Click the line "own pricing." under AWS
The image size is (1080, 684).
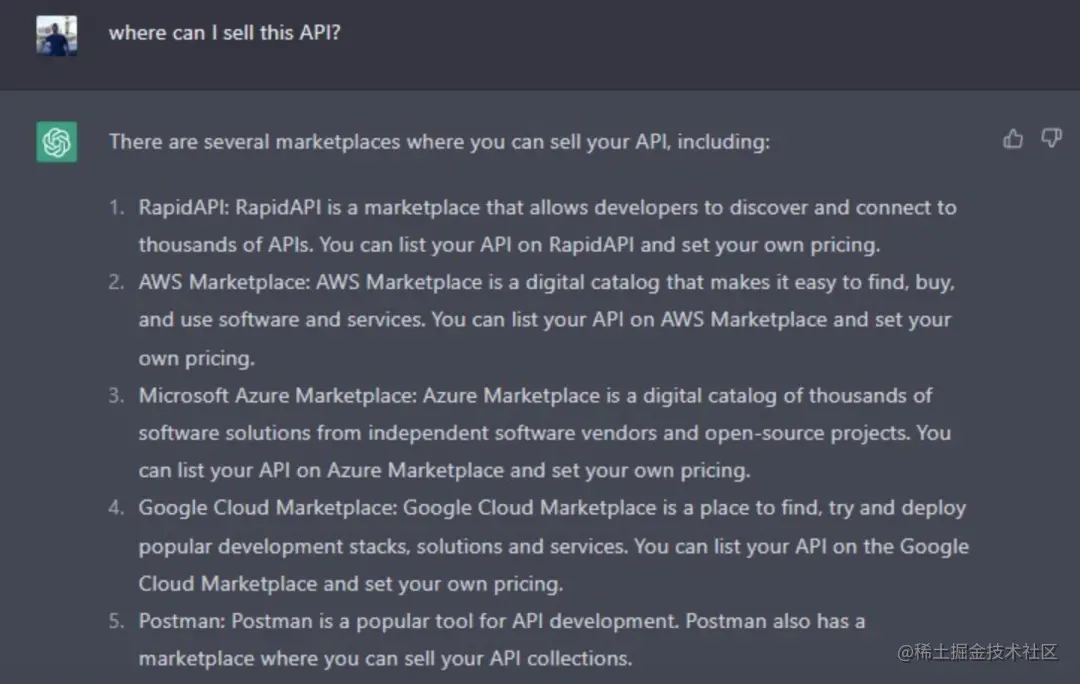[x=197, y=358]
